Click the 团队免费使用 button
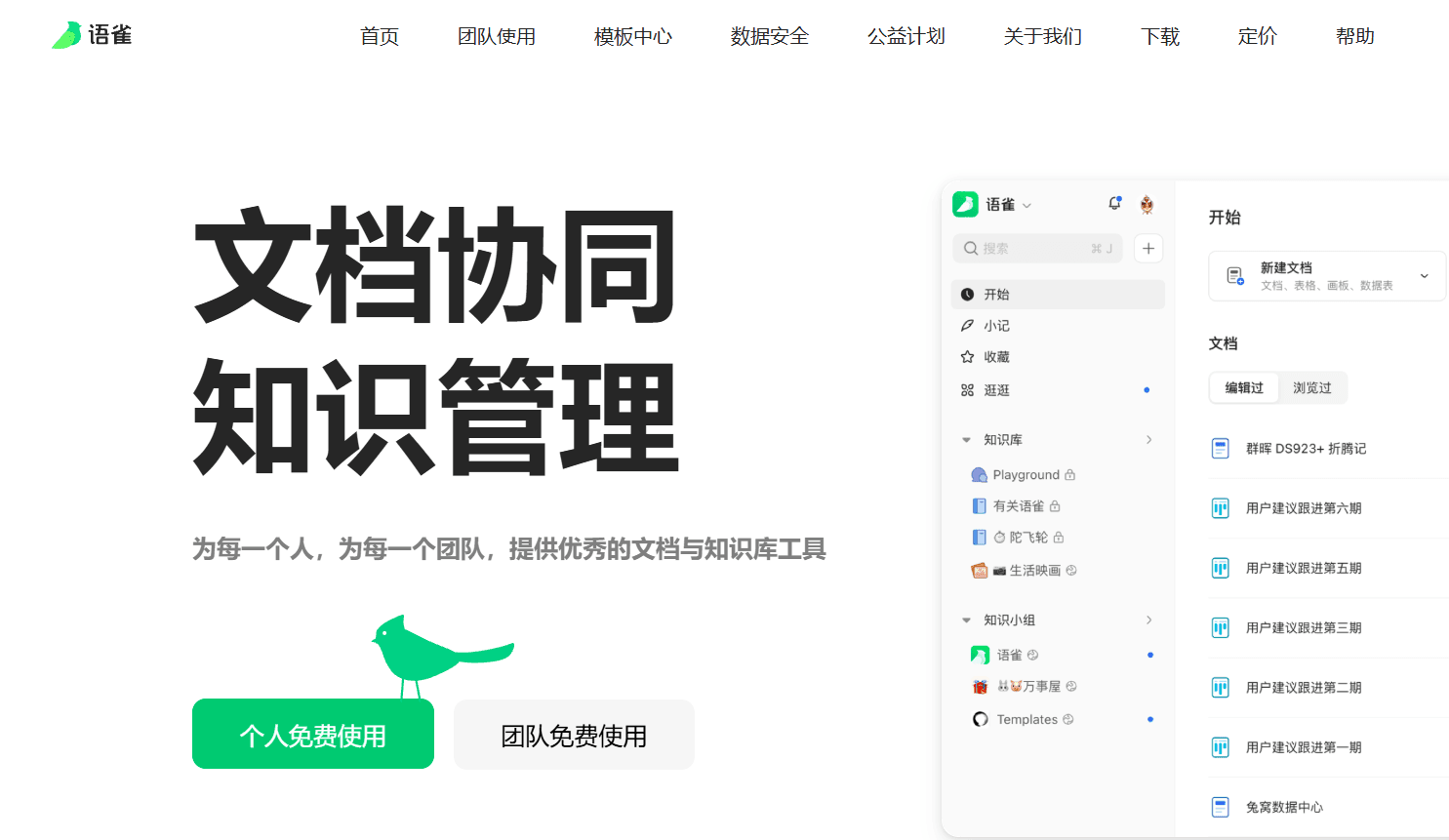The image size is (1449, 840). pyautogui.click(x=574, y=735)
